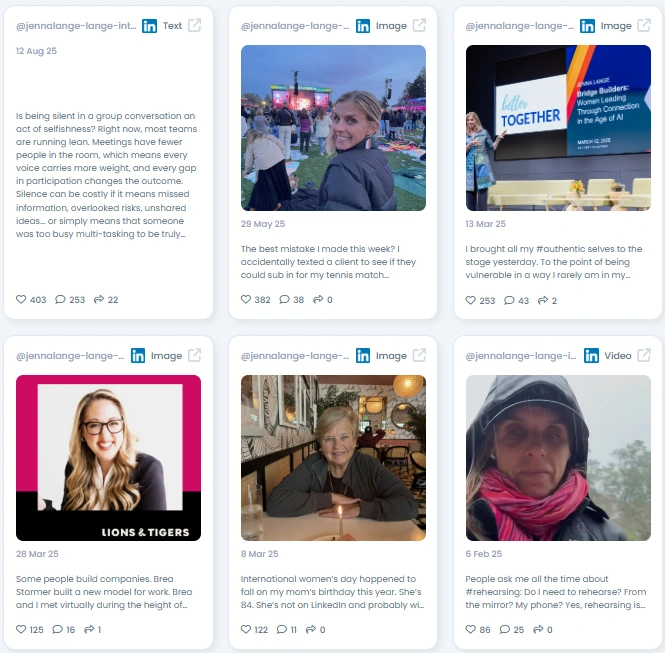
Task: Click comment icon showing 253 comments
Action: (60, 299)
